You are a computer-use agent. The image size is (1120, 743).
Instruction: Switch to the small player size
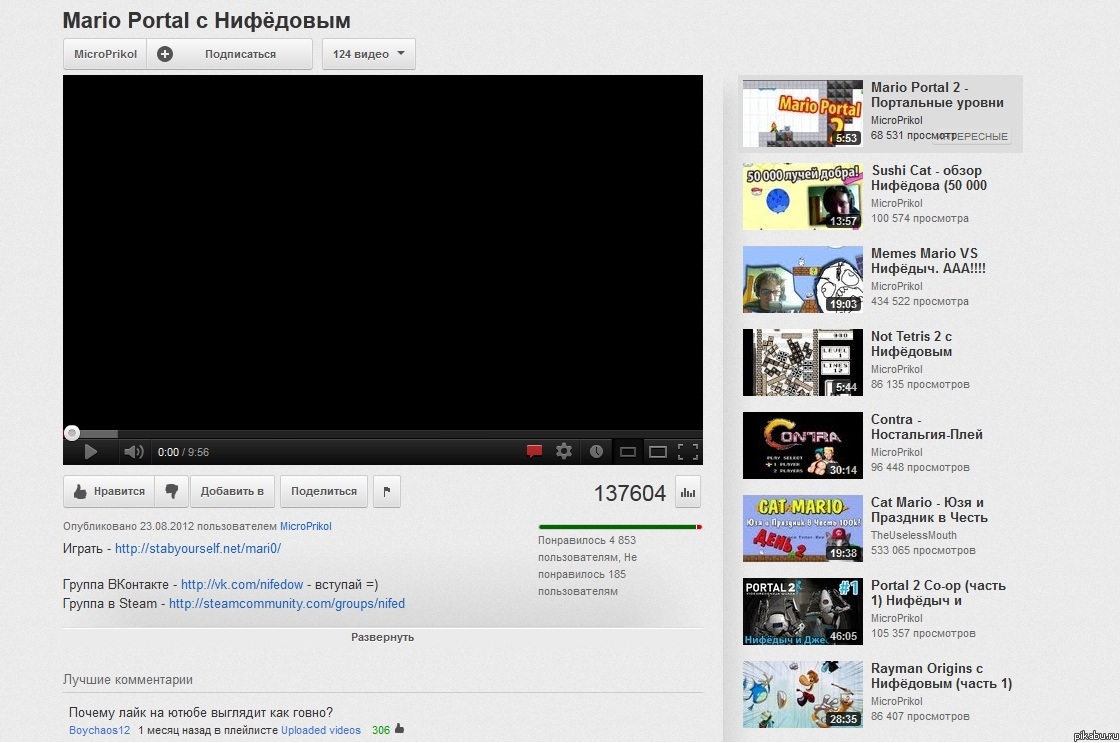(x=628, y=452)
